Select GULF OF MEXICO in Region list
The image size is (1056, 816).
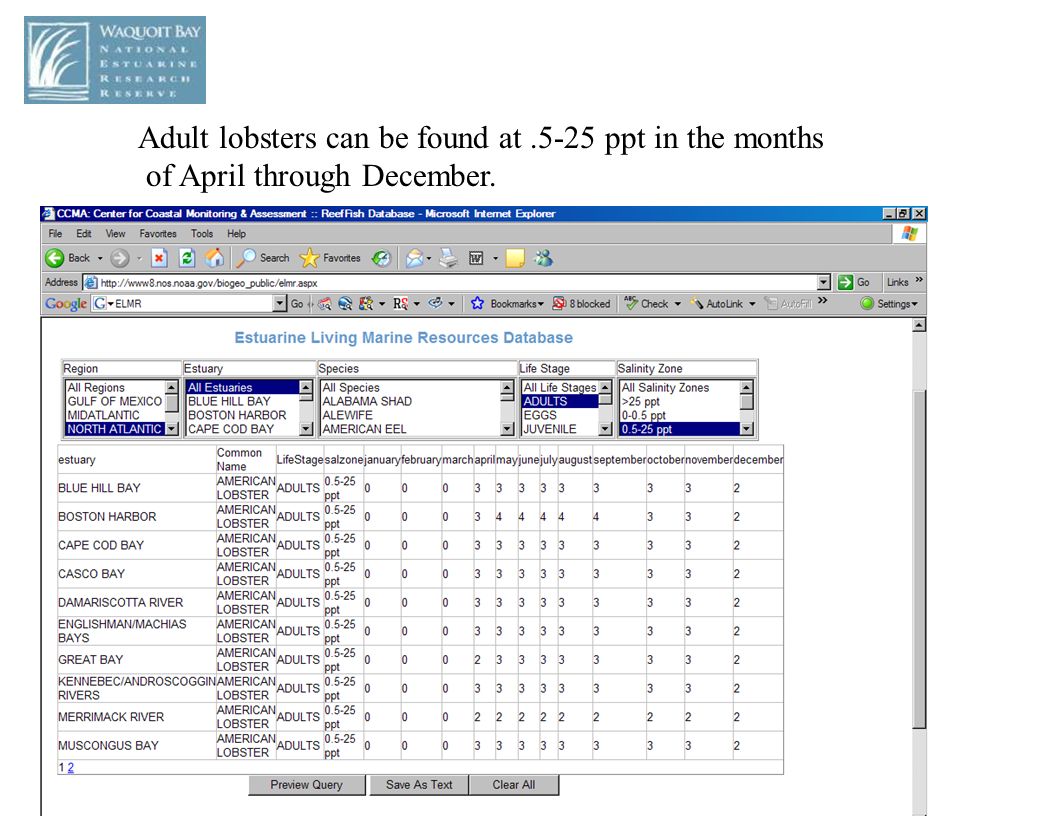114,401
